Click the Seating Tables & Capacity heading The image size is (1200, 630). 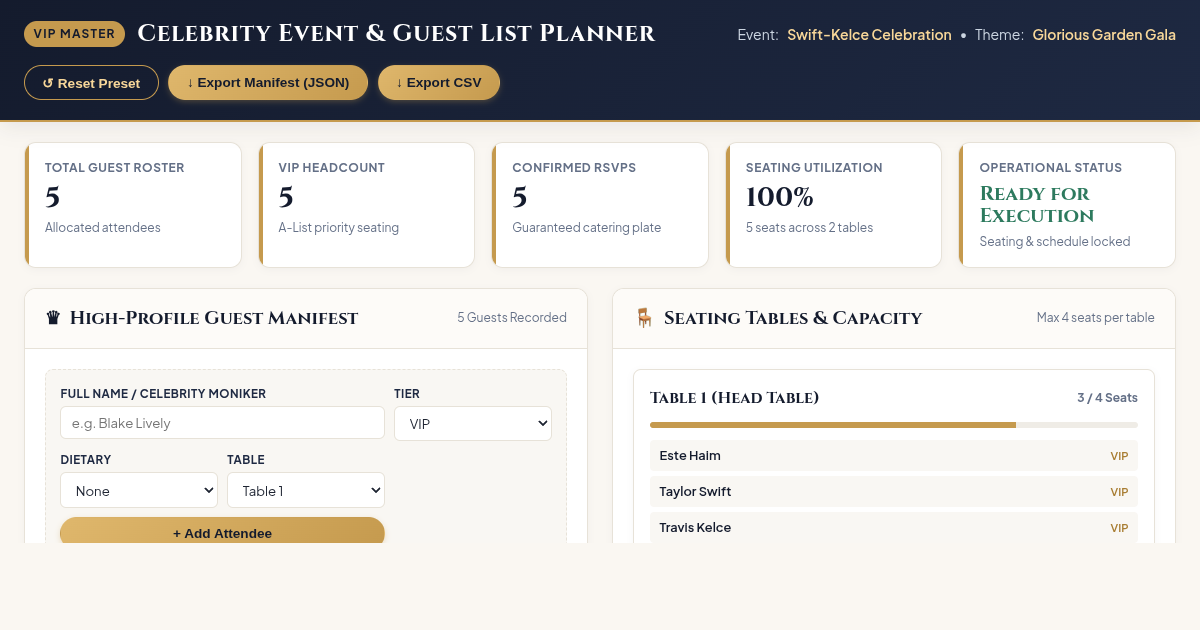[x=793, y=318]
